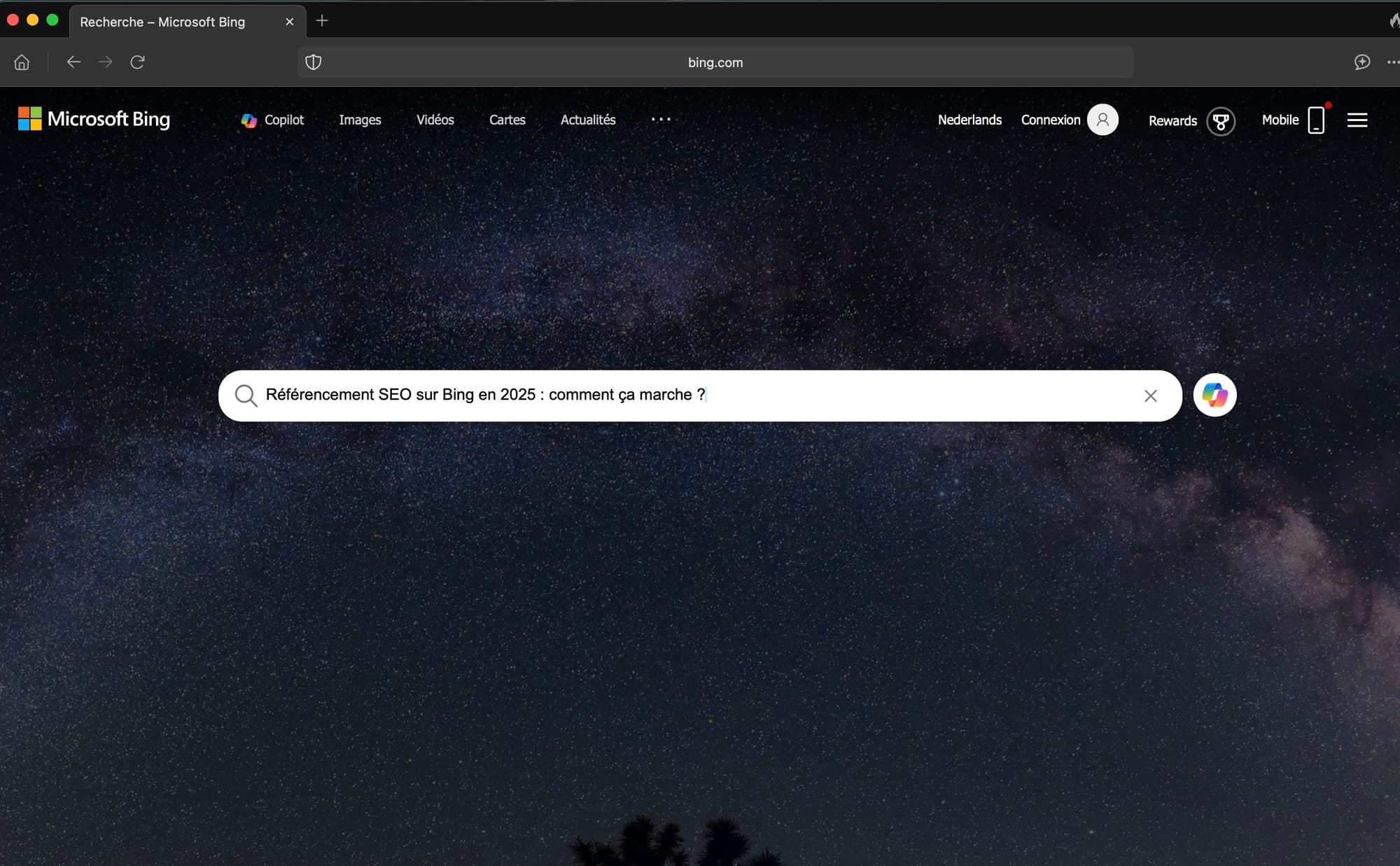Viewport: 1400px width, 866px height.
Task: Go to the browser home page
Action: coord(22,62)
